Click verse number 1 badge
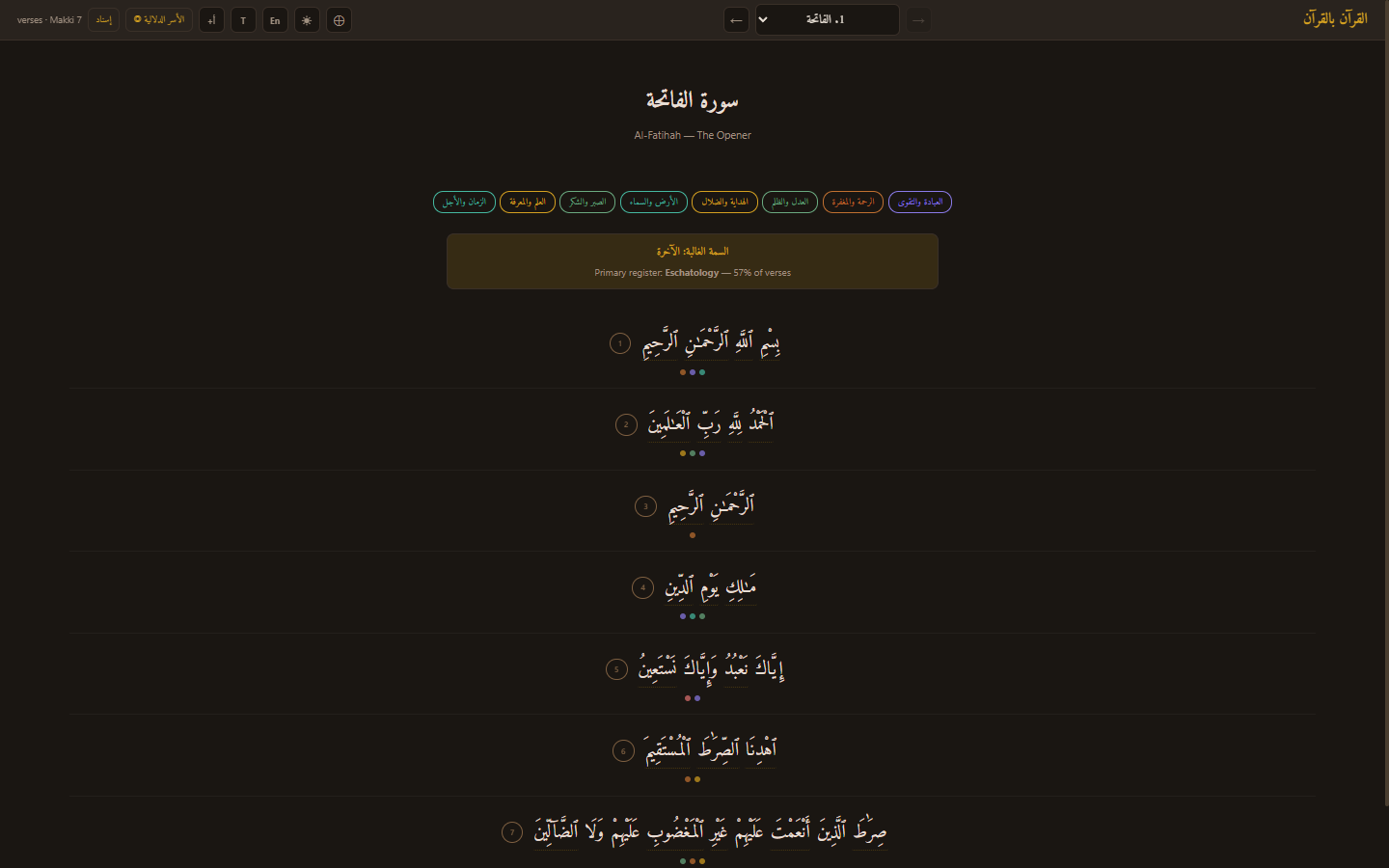Screen dimensions: 1389x868 coord(619,342)
